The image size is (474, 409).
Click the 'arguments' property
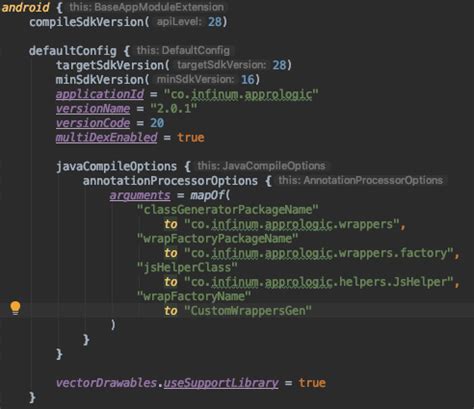[x=140, y=195]
